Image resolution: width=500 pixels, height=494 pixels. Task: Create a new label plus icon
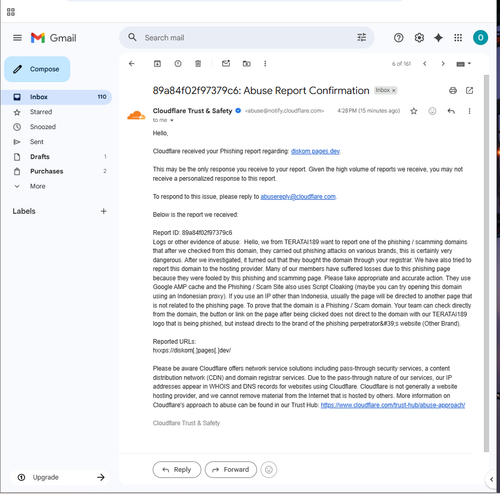click(104, 211)
